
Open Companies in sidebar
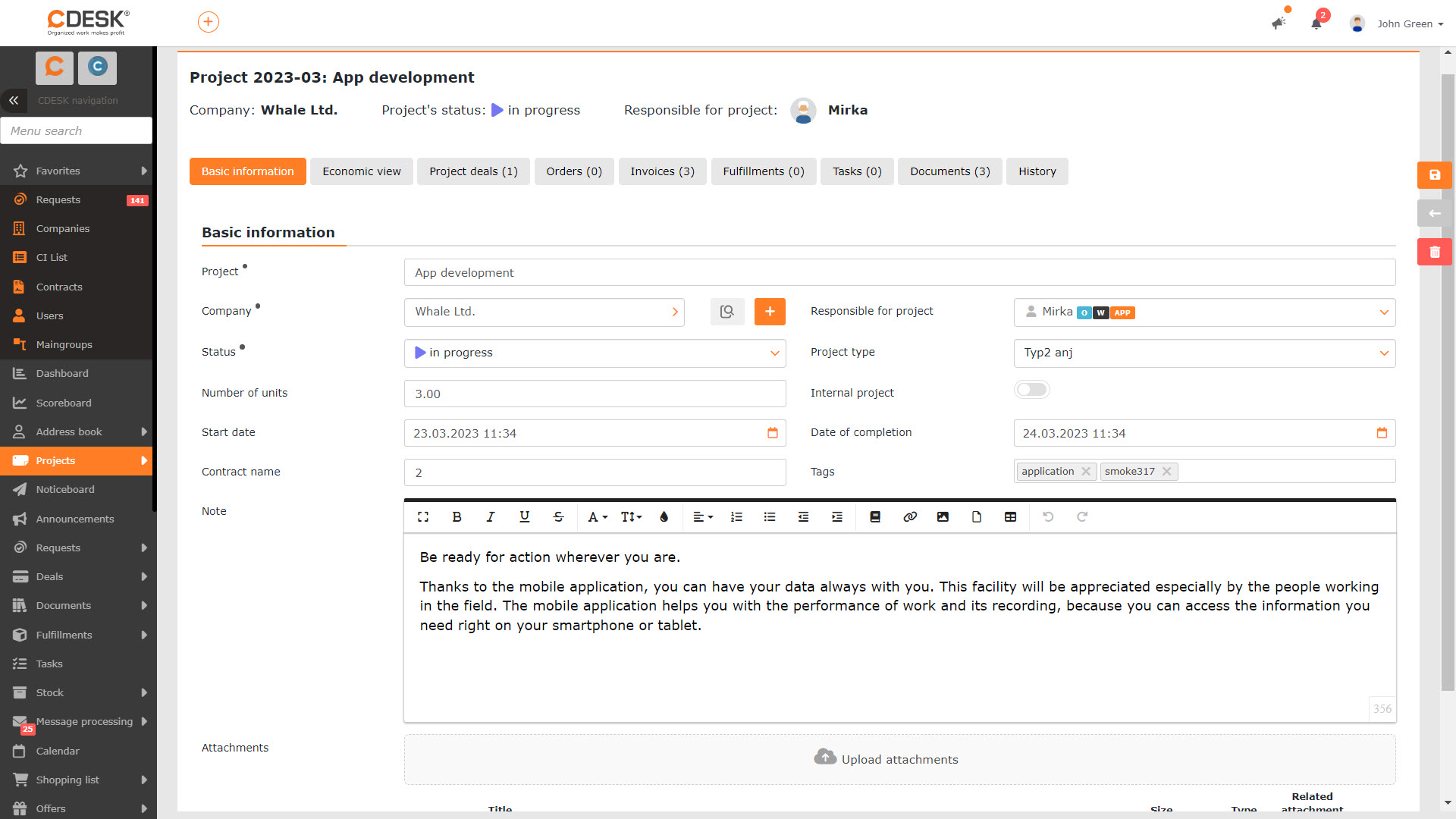[x=76, y=229]
